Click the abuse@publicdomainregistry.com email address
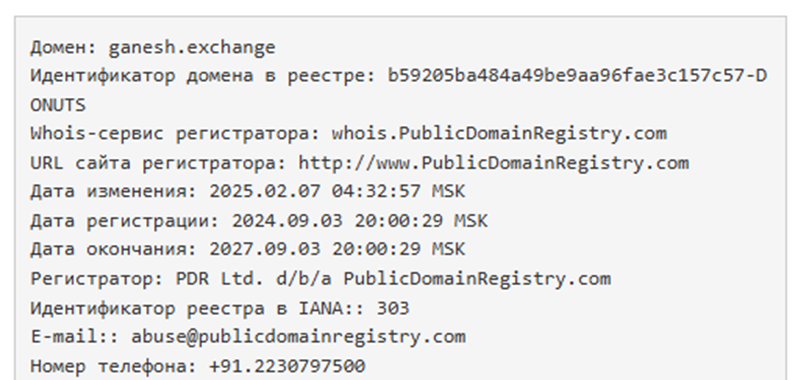 click(x=298, y=337)
